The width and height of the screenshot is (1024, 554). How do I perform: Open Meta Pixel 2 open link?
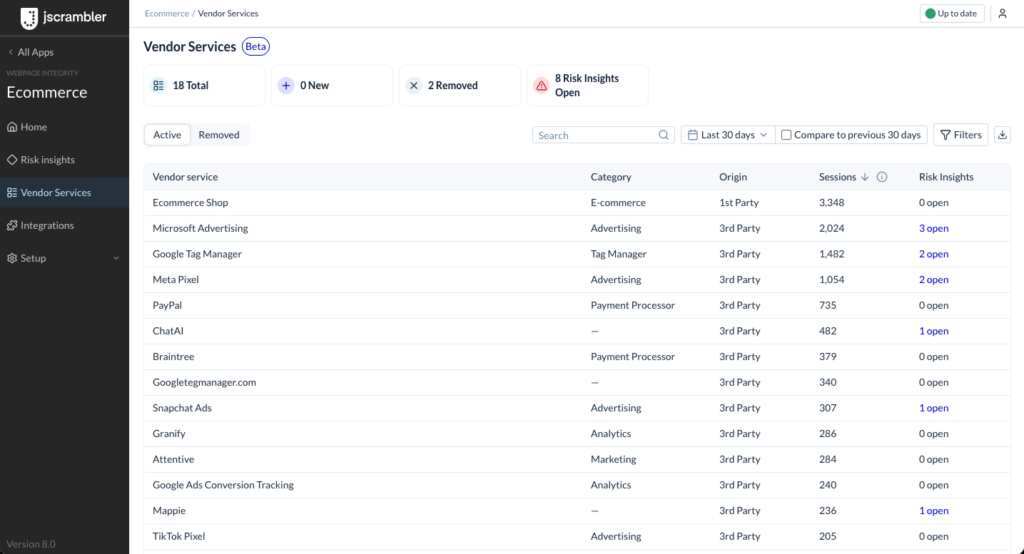(x=933, y=280)
